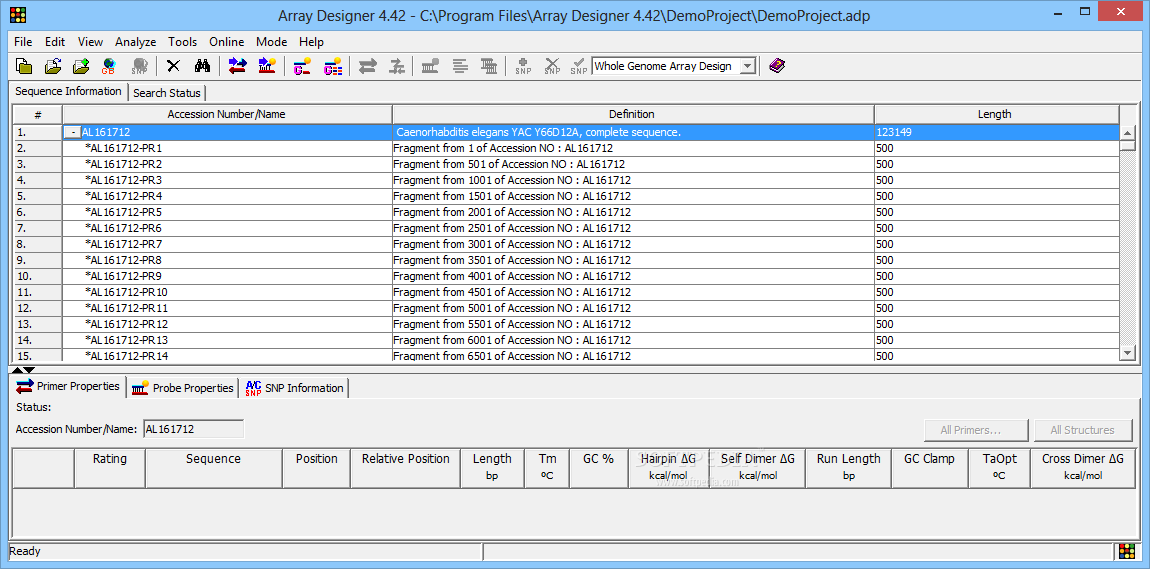Viewport: 1150px width, 569px height.
Task: Click the 123149 length value
Action: [893, 133]
